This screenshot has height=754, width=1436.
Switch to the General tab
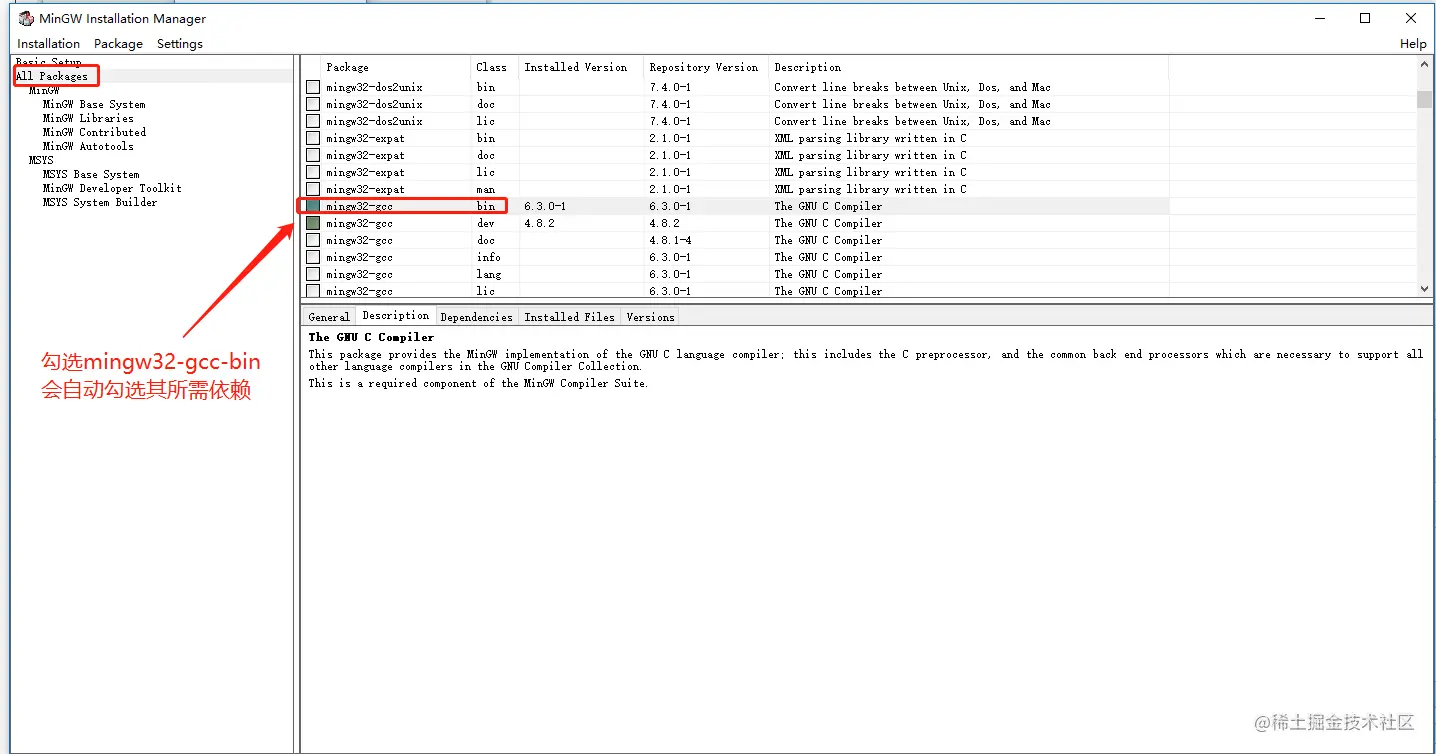pos(329,317)
